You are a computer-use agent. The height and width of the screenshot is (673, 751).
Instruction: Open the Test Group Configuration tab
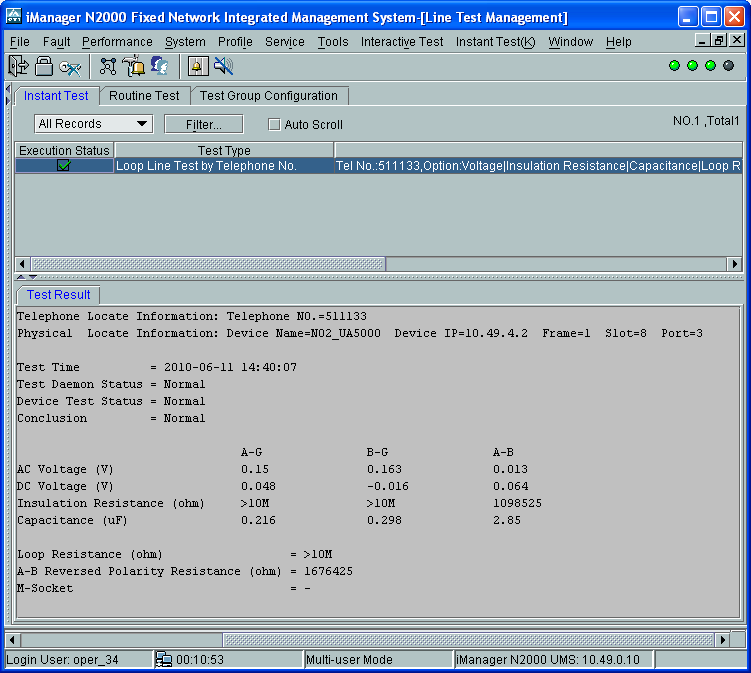(x=268, y=96)
